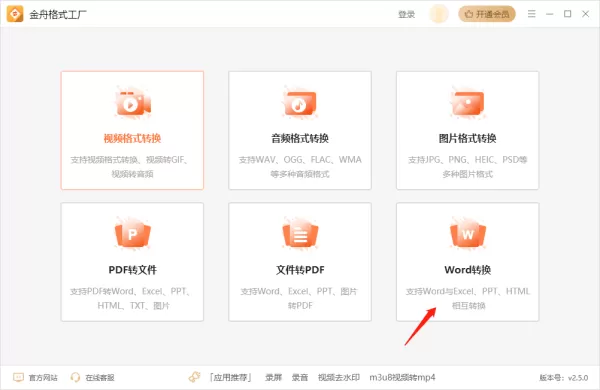
Task: Click the 金舟格式工厂 window title
Action: 58,15
